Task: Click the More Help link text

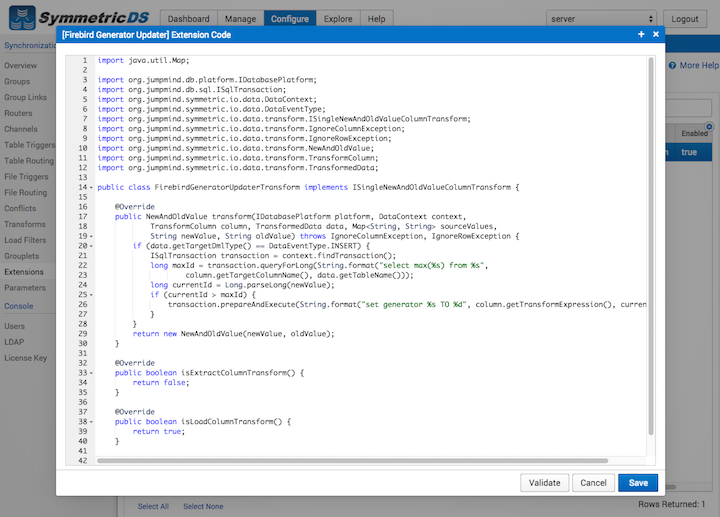Action: [x=699, y=66]
